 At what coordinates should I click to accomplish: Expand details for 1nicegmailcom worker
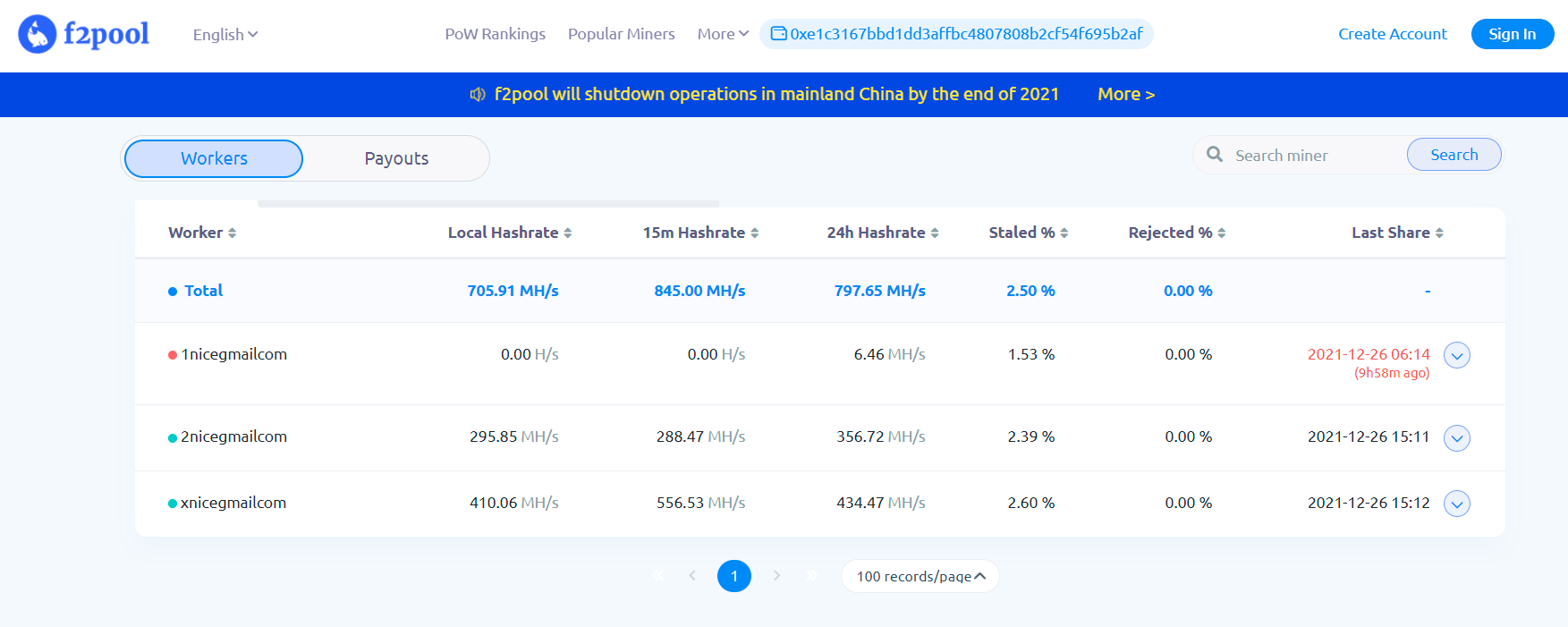pyautogui.click(x=1456, y=355)
